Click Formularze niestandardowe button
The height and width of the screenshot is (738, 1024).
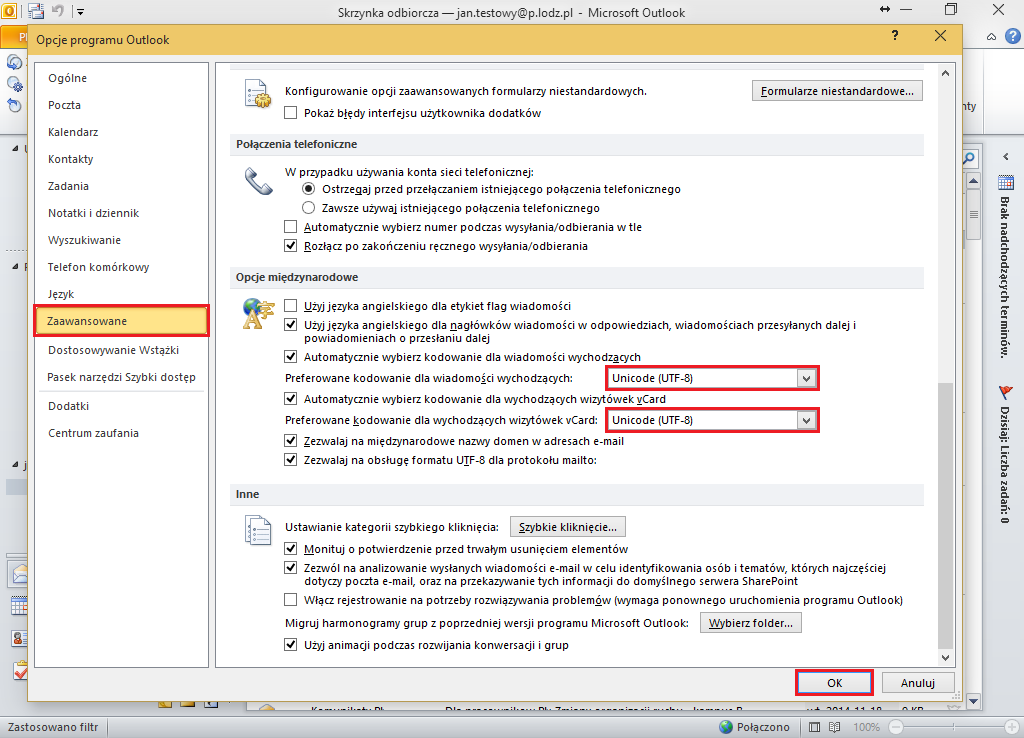coord(837,91)
